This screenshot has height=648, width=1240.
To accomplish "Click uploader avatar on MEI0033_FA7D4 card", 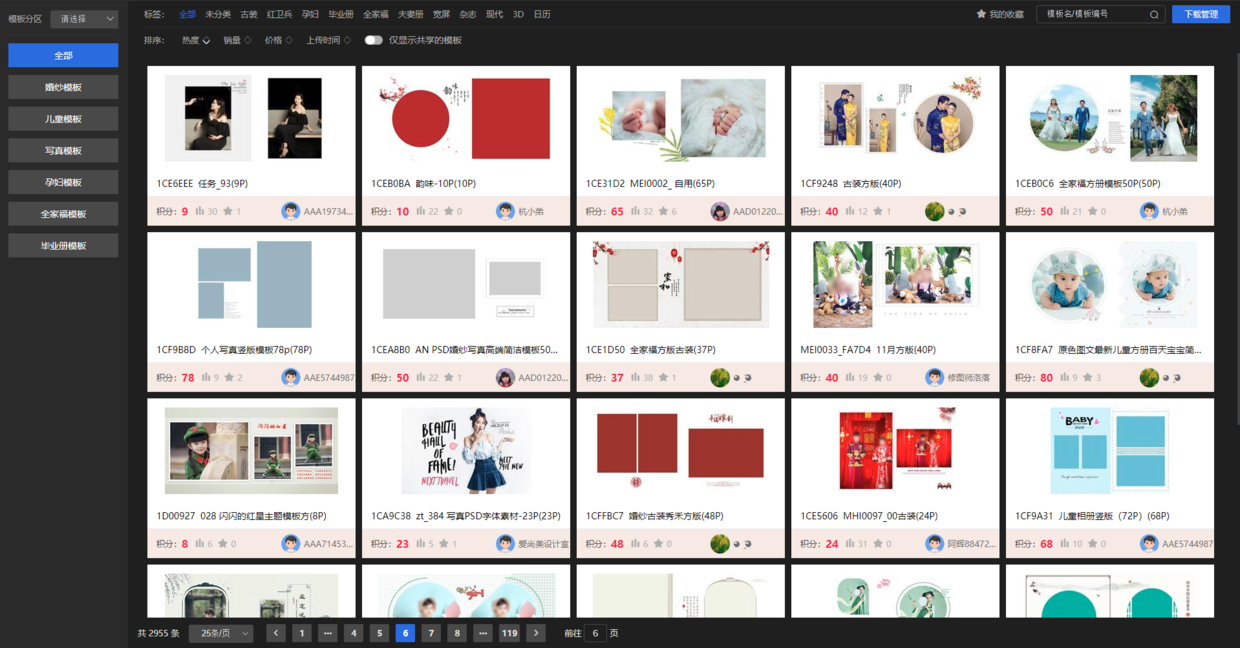I will (x=934, y=378).
